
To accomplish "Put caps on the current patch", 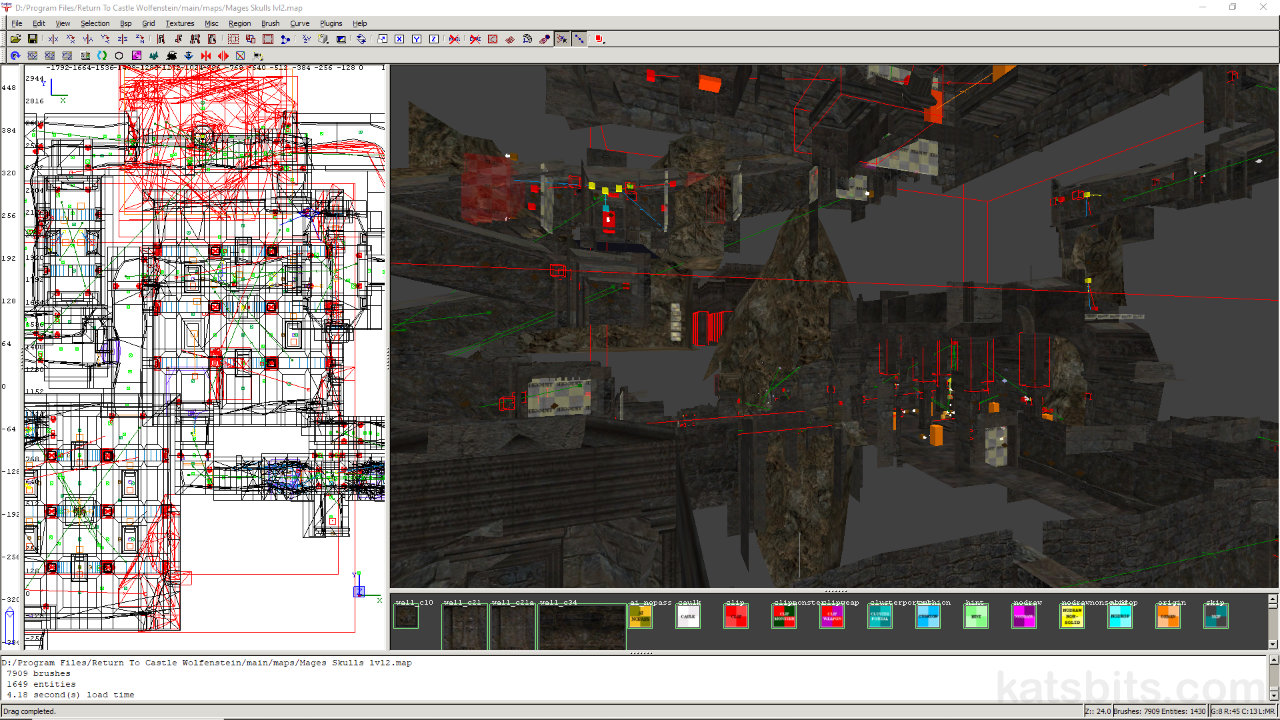I will click(544, 39).
